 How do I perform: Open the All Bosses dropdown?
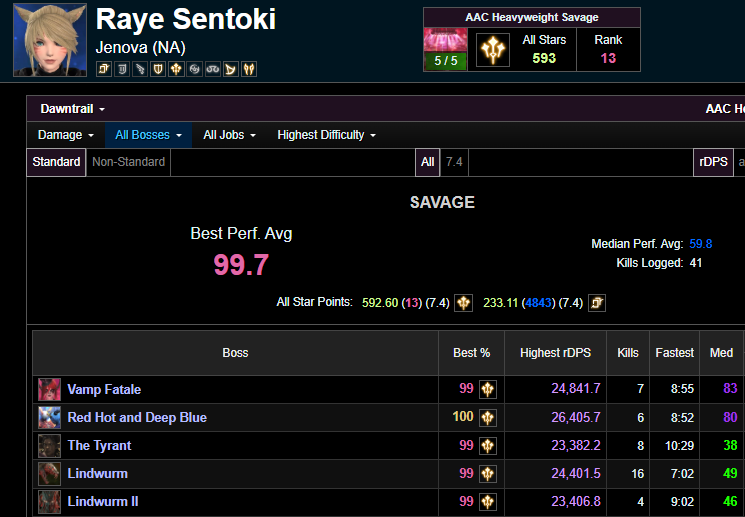point(148,135)
